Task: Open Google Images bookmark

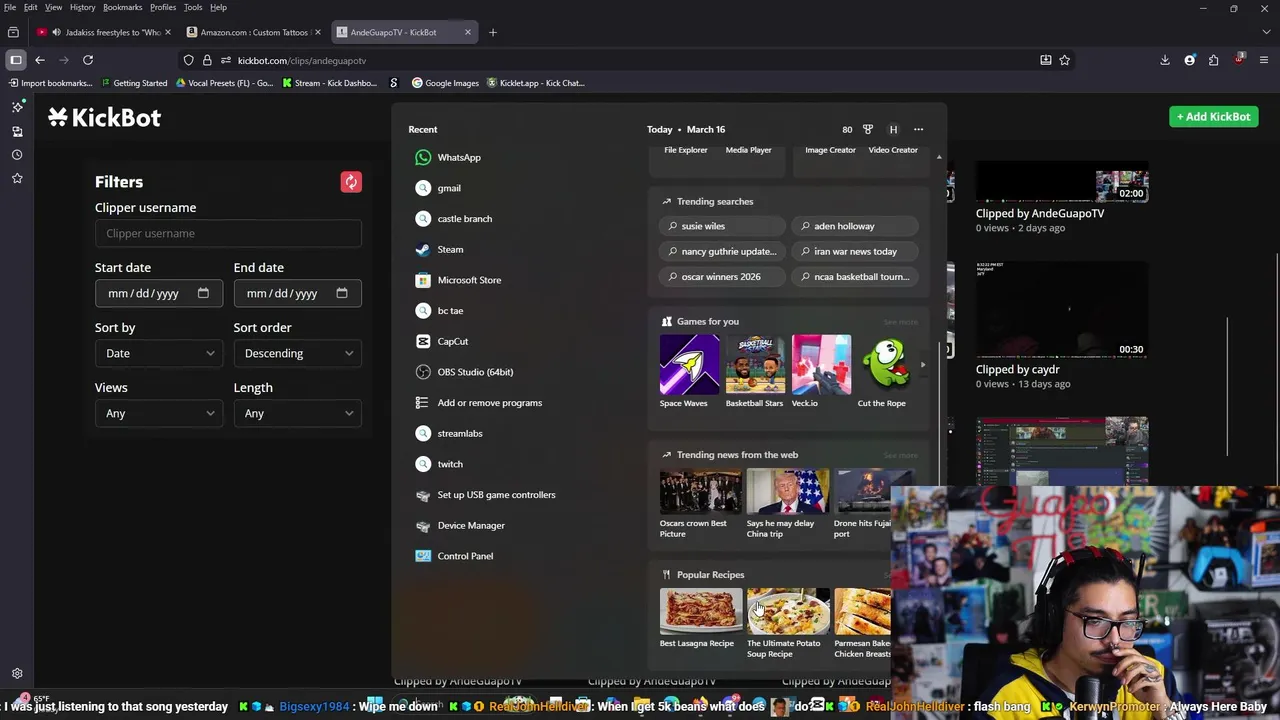Action: (x=445, y=83)
